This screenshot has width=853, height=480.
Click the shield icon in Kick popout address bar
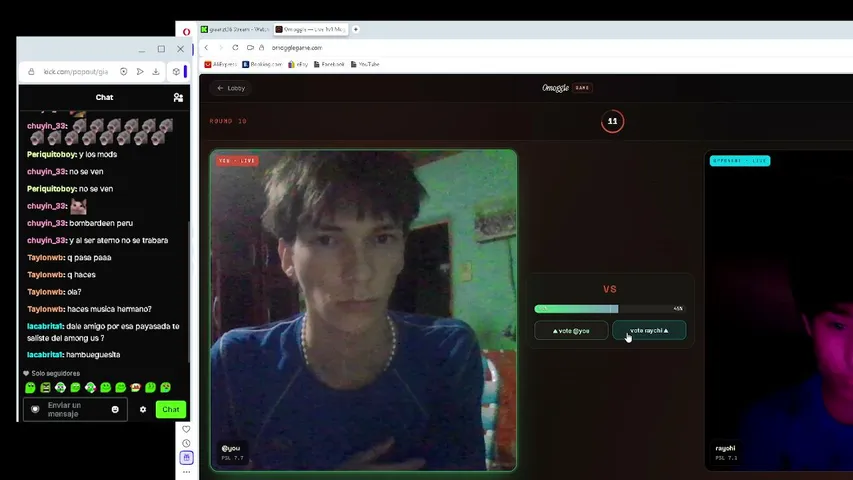click(x=123, y=72)
